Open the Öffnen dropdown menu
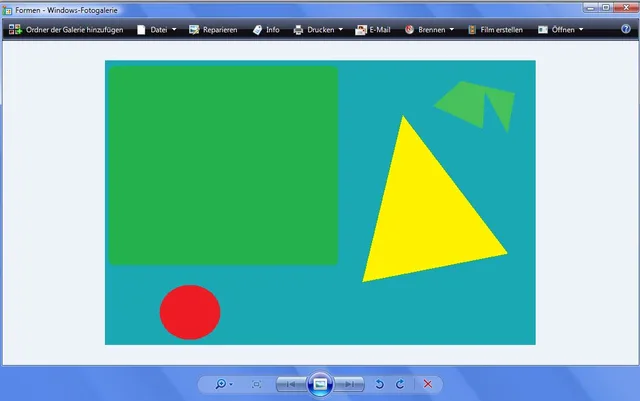This screenshot has height=401, width=640. click(561, 30)
